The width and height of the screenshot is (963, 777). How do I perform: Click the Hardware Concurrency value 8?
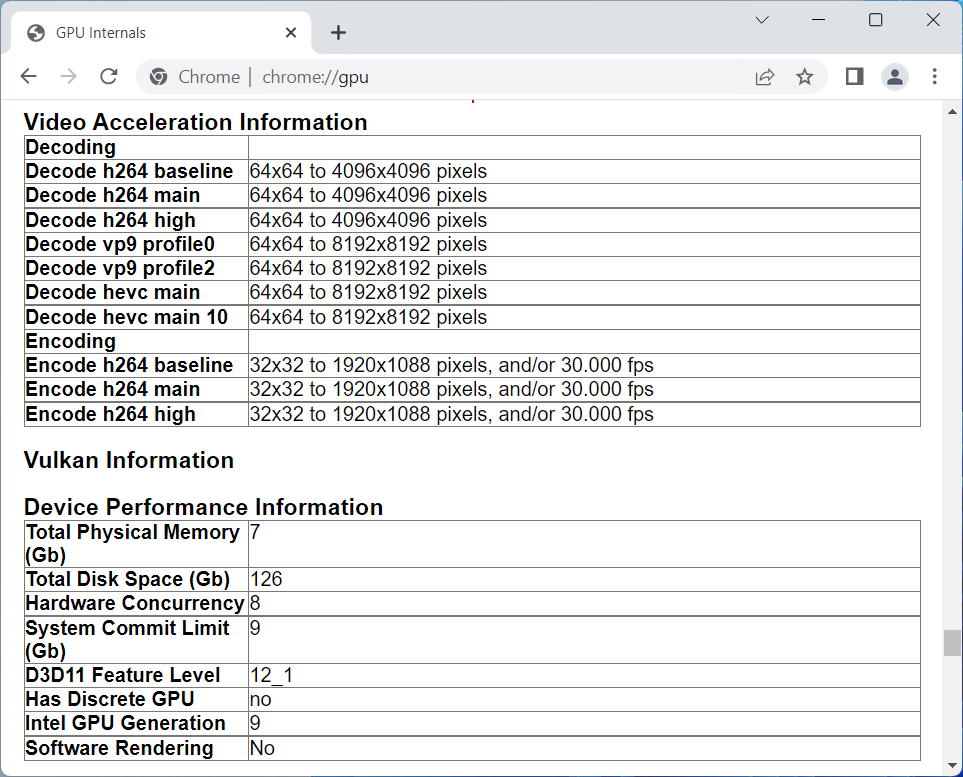click(255, 604)
